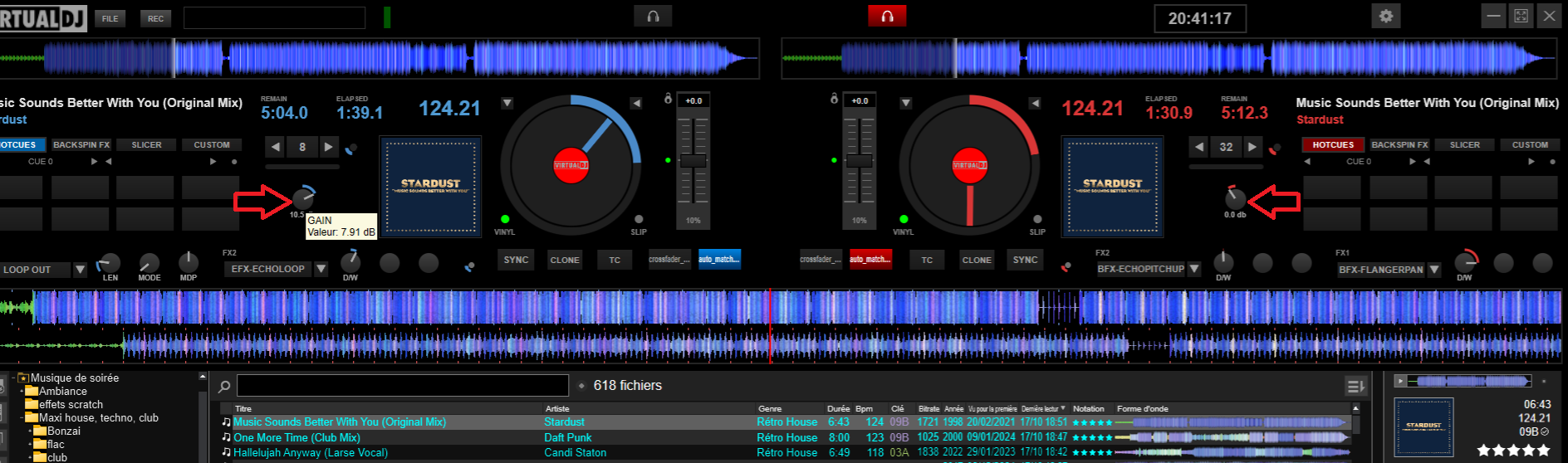
Task: Click blue loop knob icon beside left loop size
Action: pos(351,149)
